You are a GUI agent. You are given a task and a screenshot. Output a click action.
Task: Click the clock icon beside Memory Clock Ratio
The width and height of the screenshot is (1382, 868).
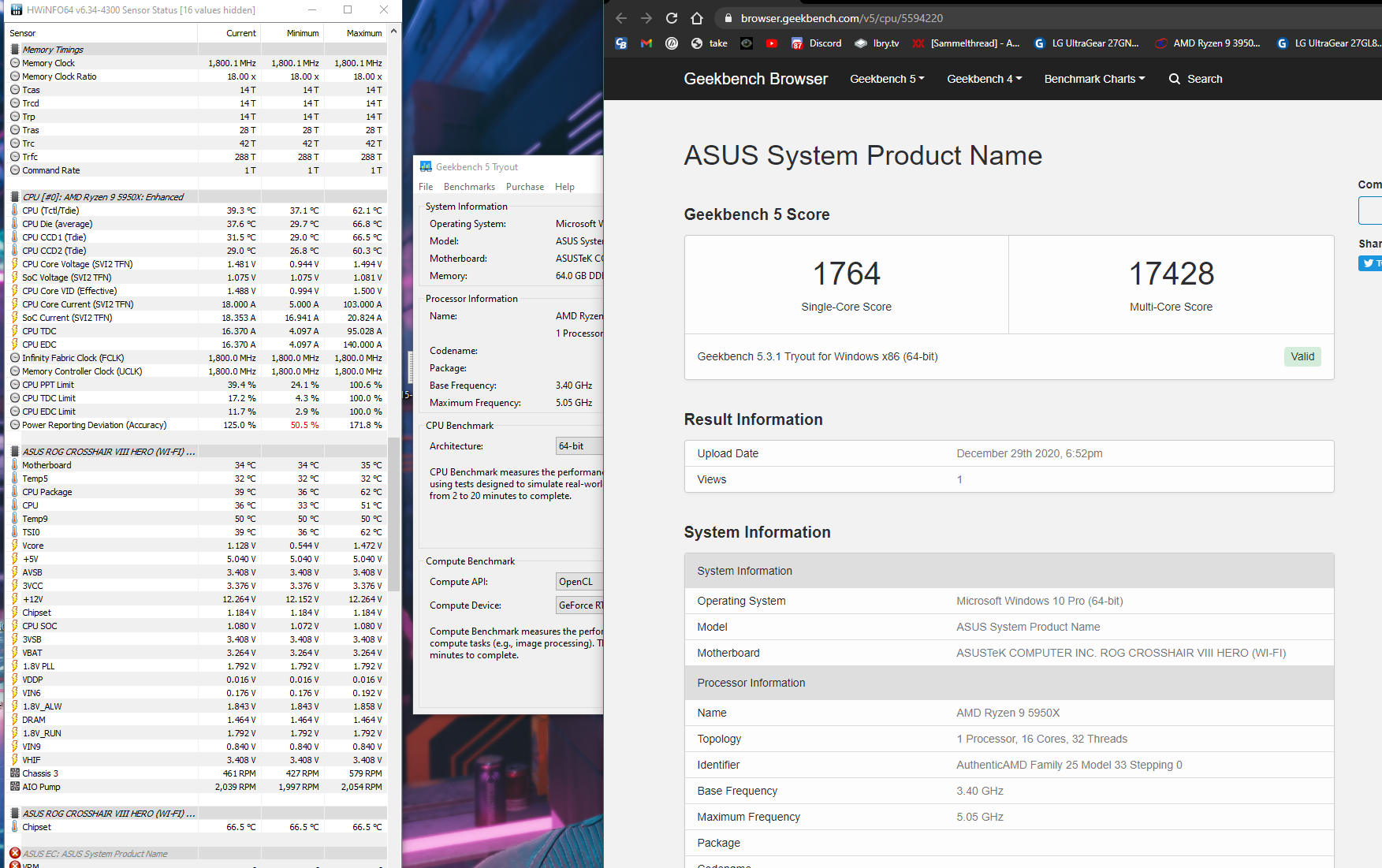point(14,76)
